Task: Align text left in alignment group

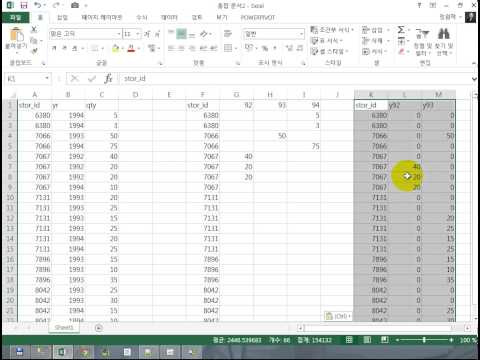Action: (171, 49)
